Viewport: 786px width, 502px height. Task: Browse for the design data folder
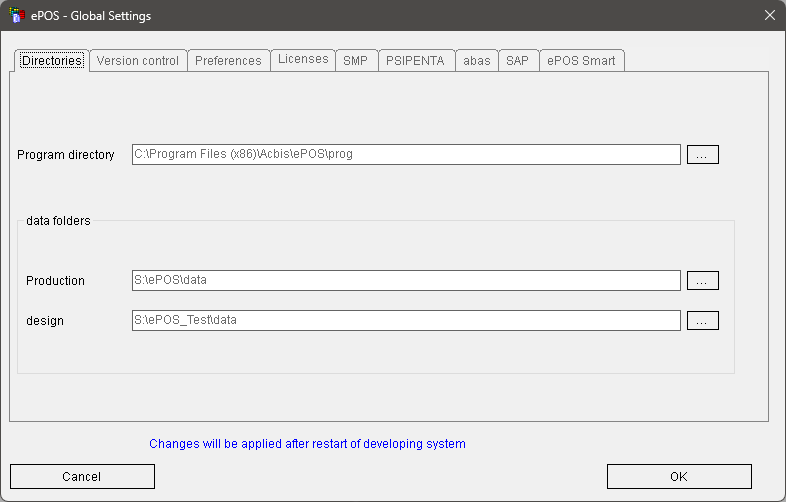702,320
